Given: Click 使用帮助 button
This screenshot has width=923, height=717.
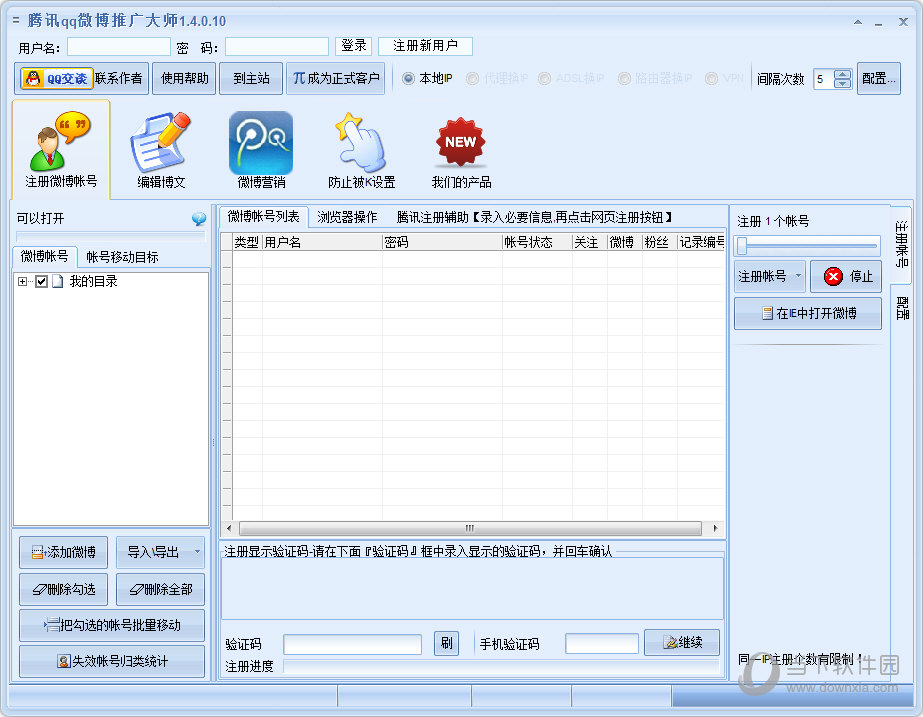Looking at the screenshot, I should point(184,78).
